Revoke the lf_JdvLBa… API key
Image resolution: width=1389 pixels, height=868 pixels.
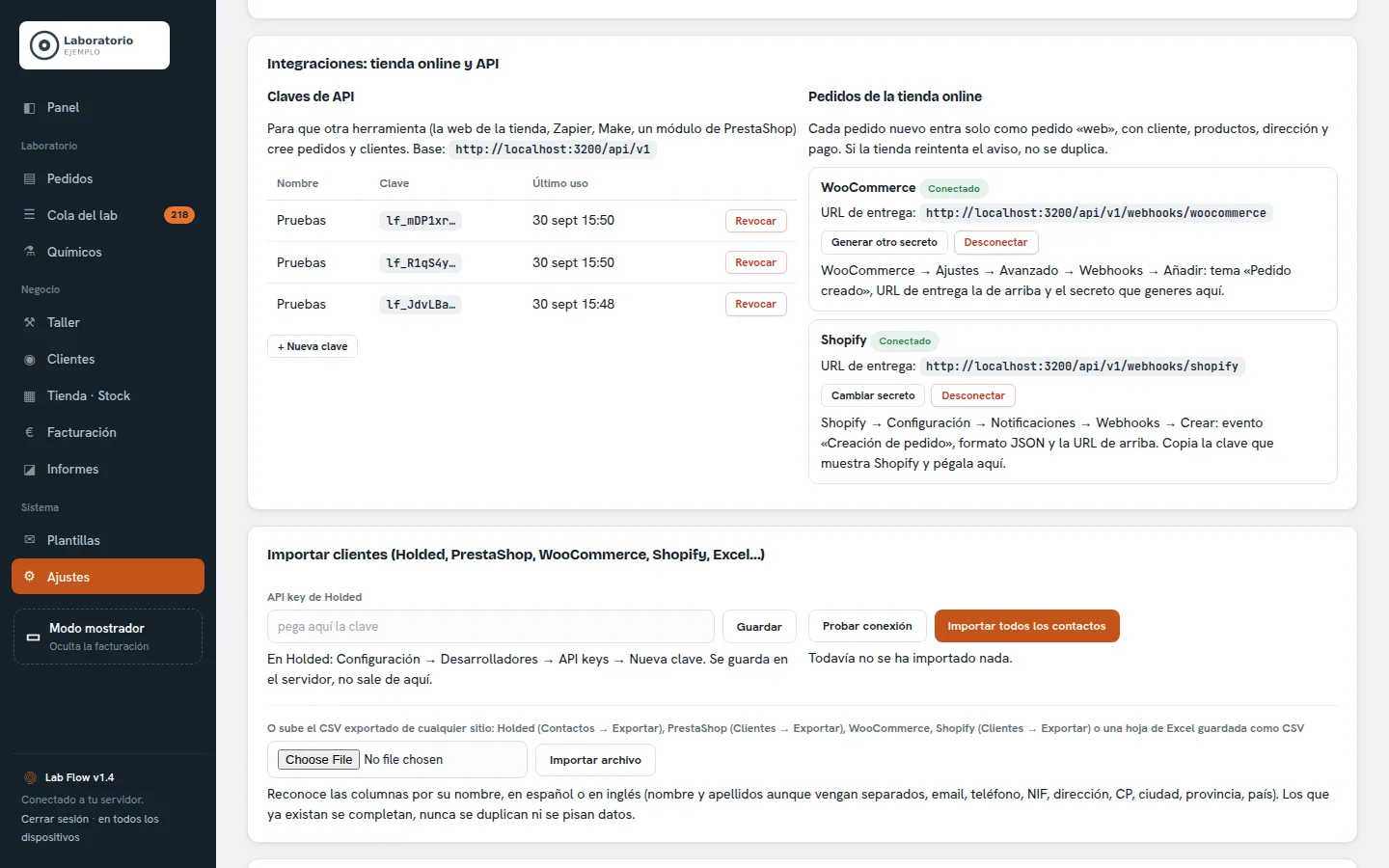click(x=755, y=304)
